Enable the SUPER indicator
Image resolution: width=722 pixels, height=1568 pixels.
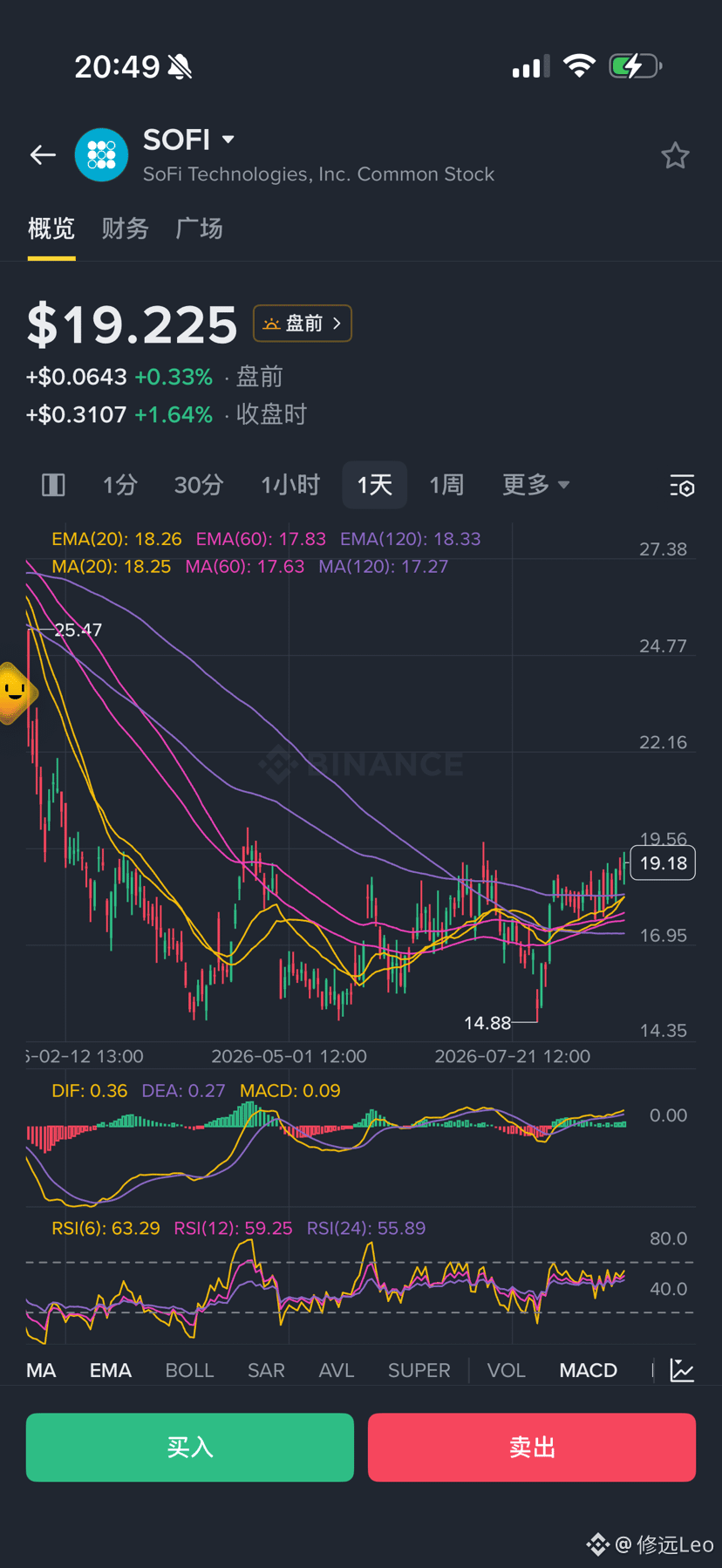tap(419, 1370)
